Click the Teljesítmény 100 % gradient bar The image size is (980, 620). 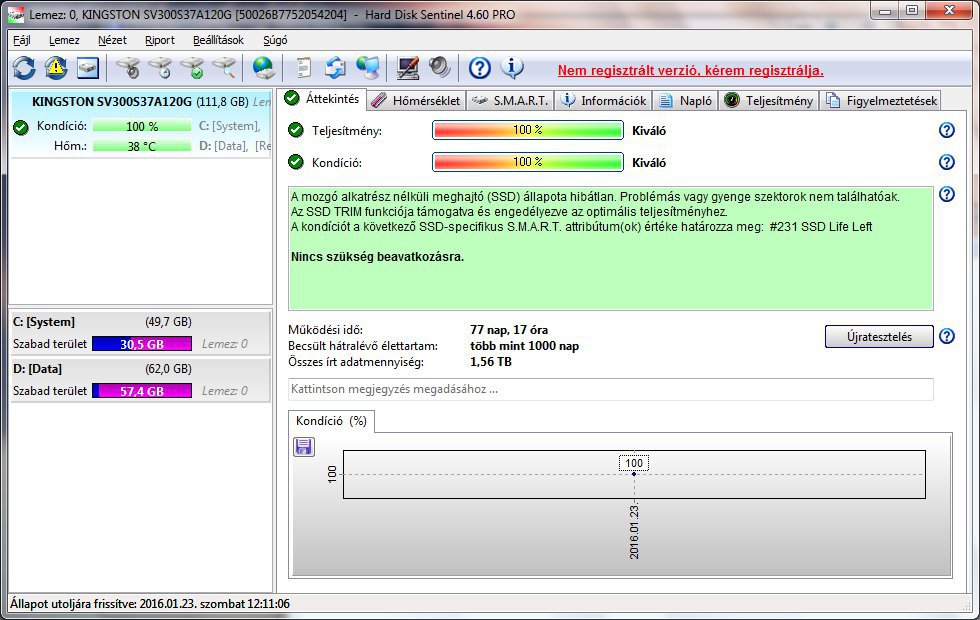528,130
